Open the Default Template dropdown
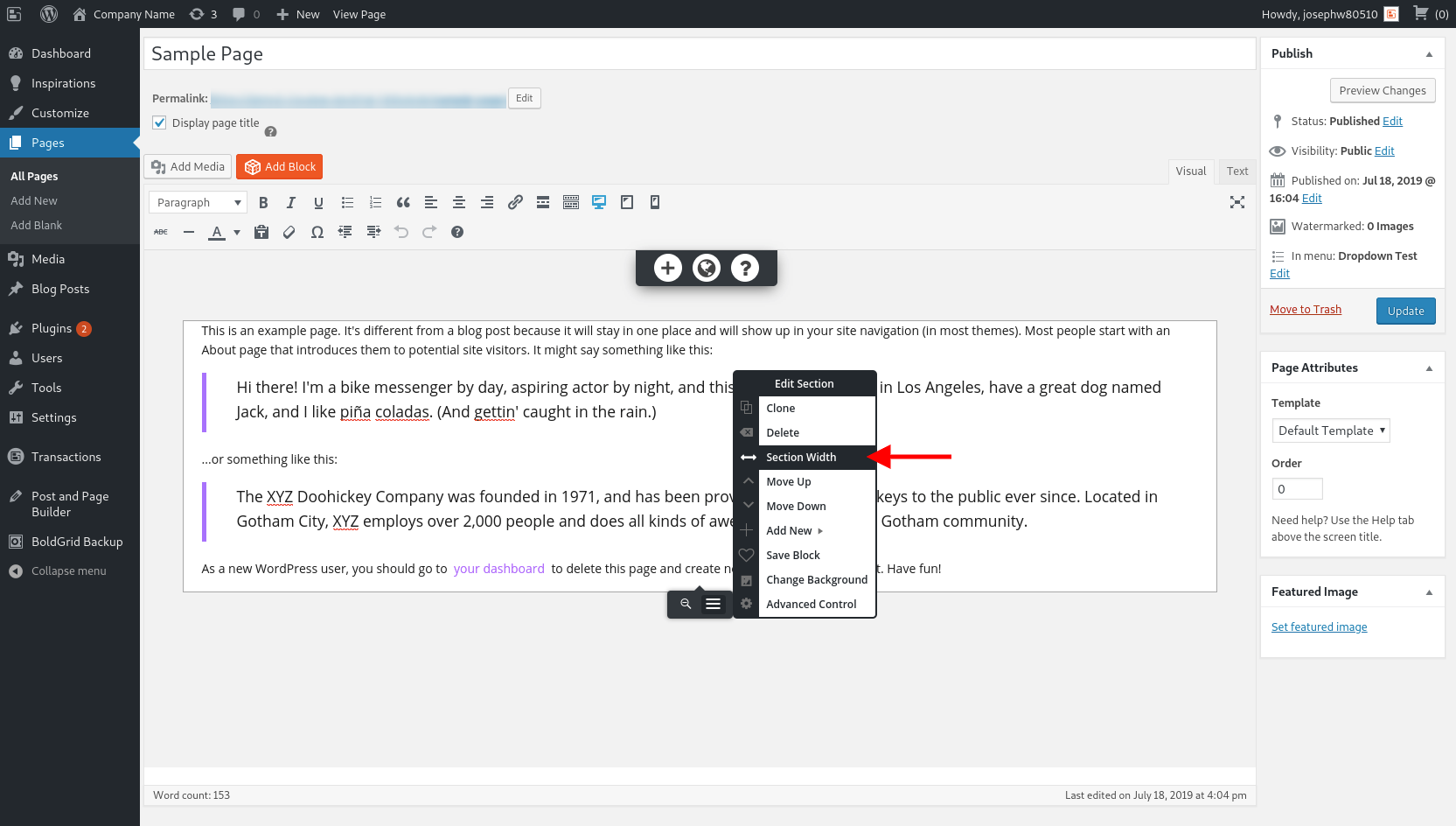 (1330, 430)
